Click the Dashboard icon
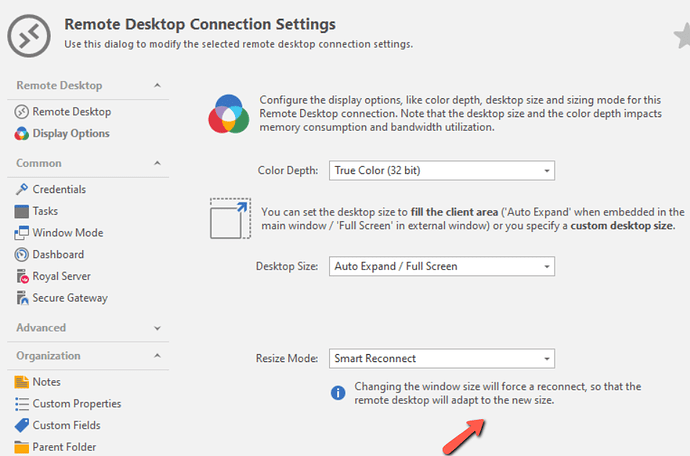The image size is (690, 456). click(22, 255)
